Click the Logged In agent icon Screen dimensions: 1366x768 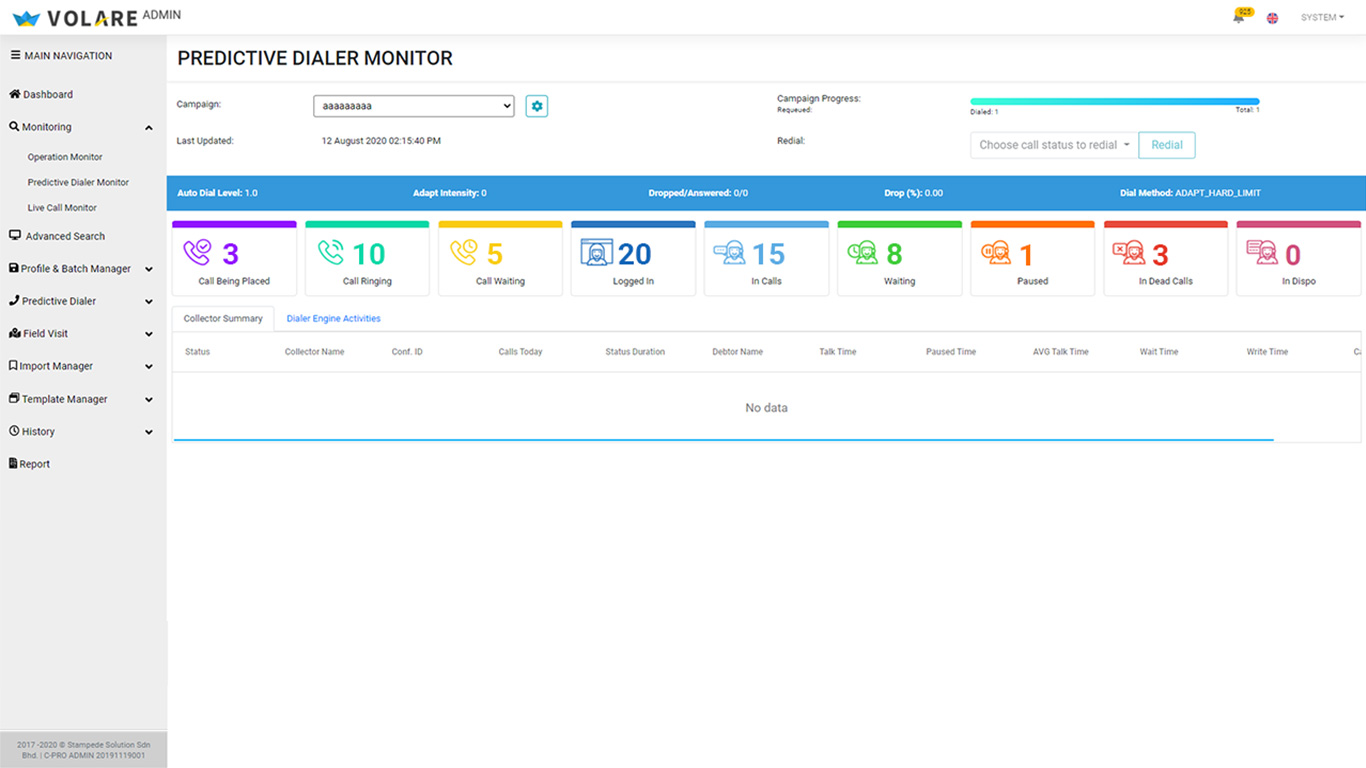click(x=596, y=253)
